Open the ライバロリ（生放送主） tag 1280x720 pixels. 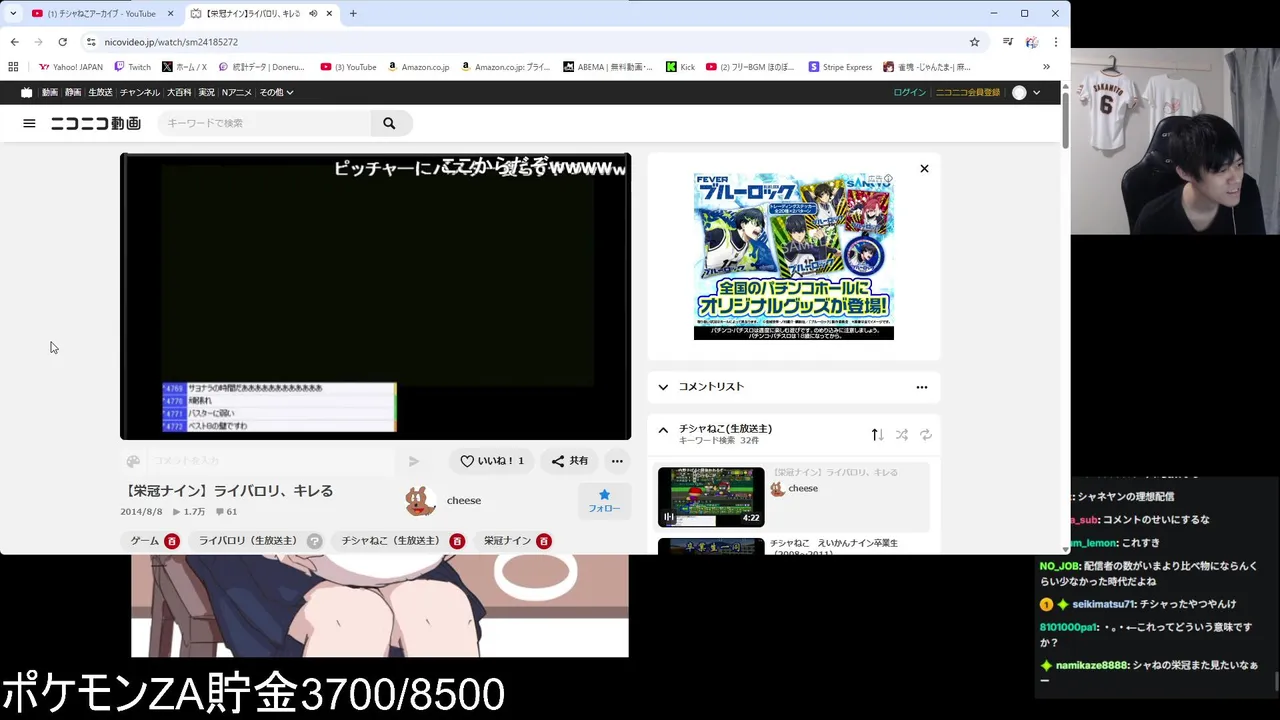[247, 541]
